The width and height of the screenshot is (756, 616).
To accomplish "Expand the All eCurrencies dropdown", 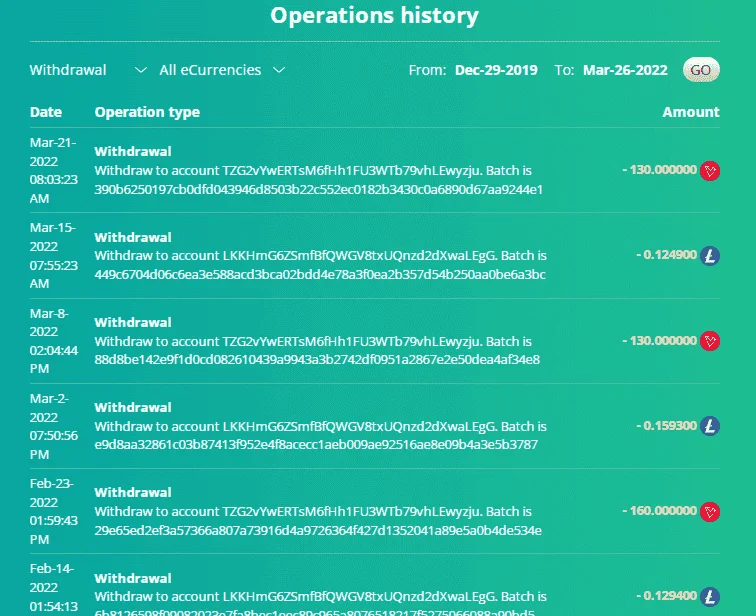I will click(x=222, y=70).
